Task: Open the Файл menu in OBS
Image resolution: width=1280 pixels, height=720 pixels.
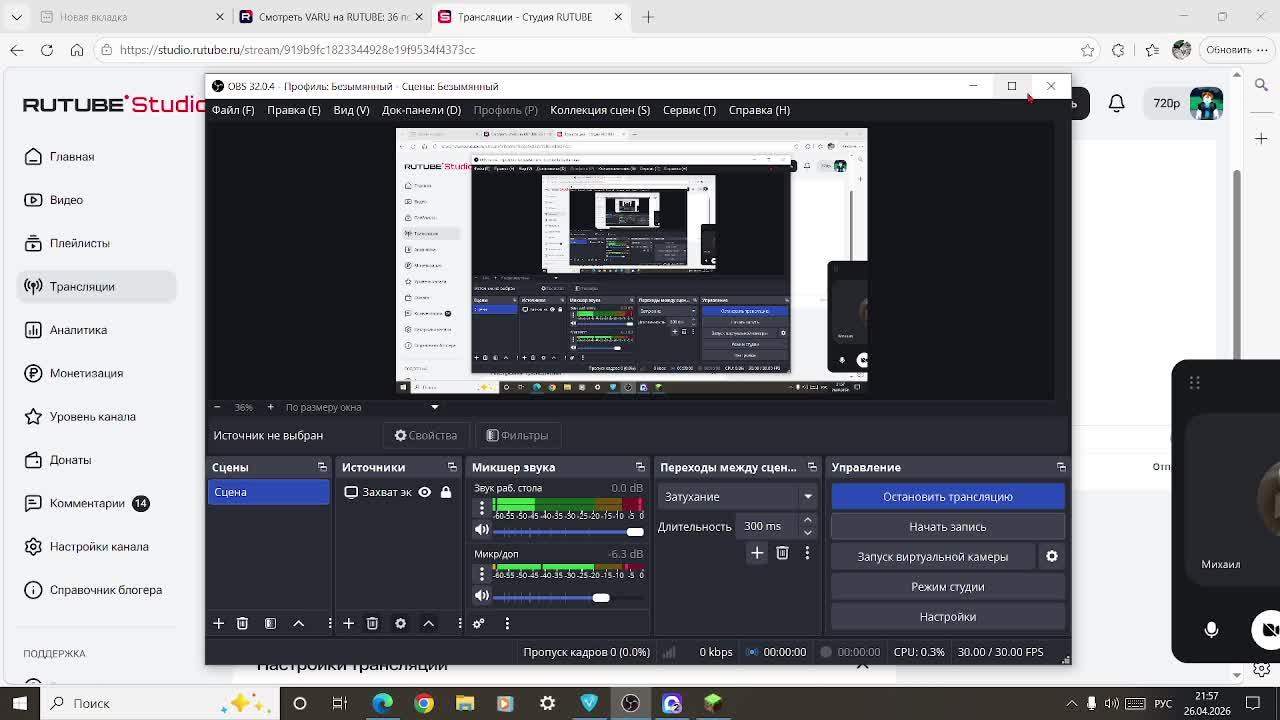Action: click(x=233, y=110)
